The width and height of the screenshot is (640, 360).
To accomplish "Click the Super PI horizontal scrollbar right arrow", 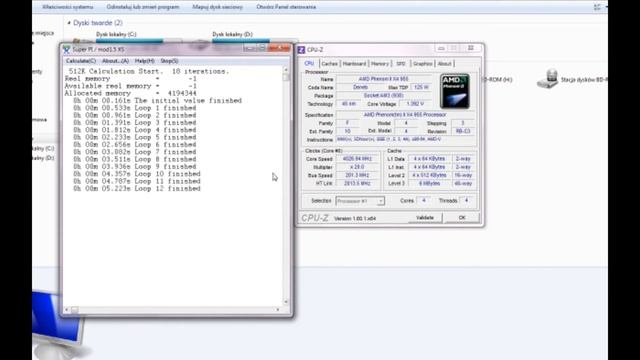I will click(x=278, y=310).
